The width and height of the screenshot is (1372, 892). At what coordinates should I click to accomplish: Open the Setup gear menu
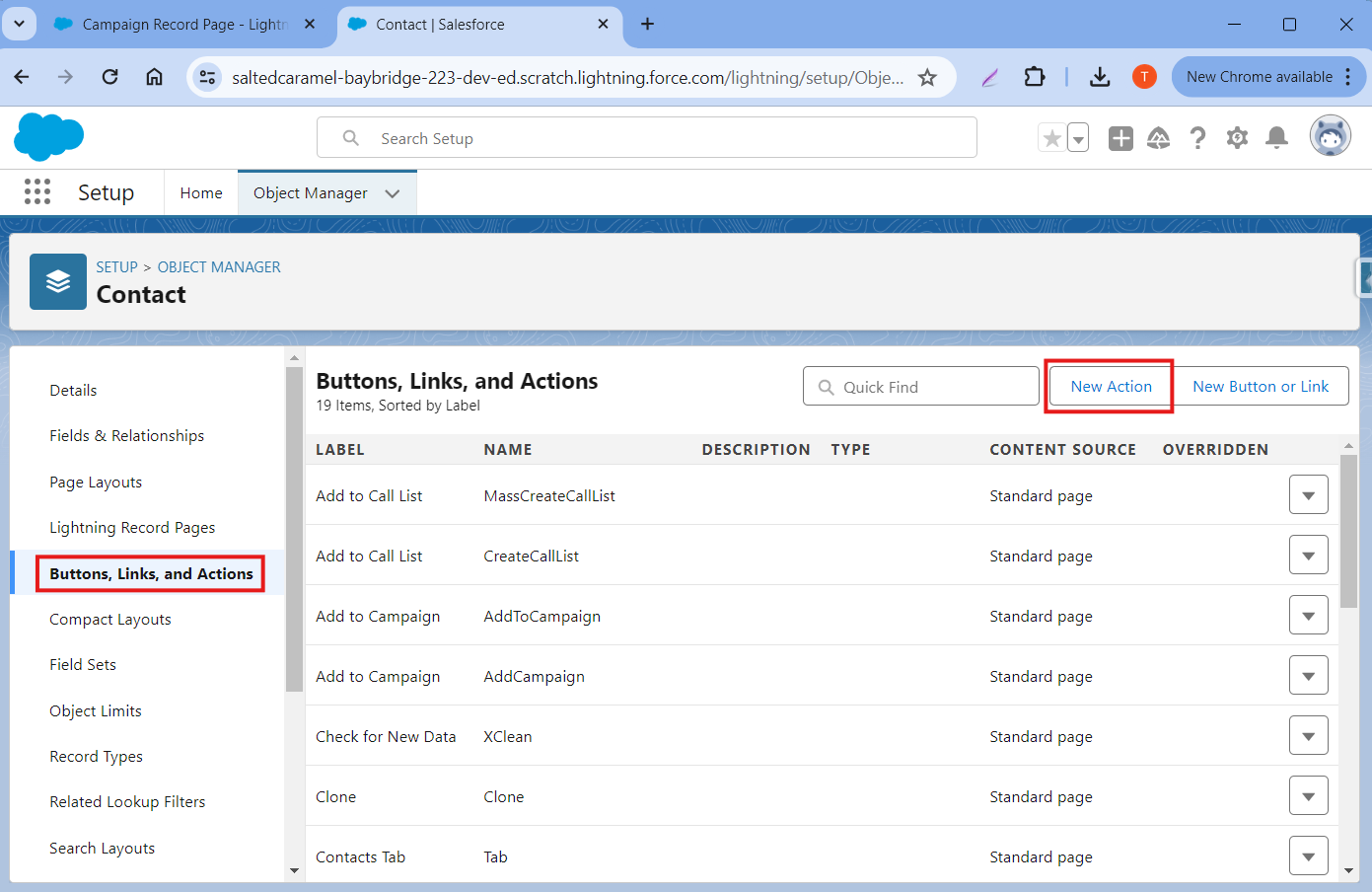1237,138
